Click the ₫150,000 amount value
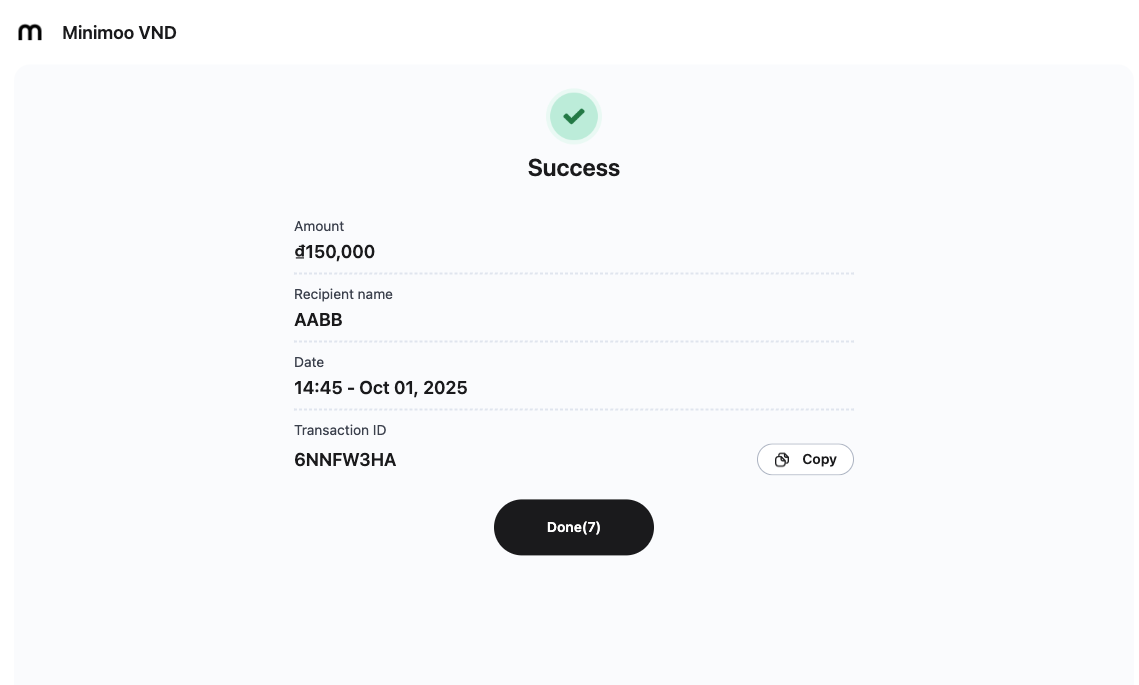Image resolution: width=1139 pixels, height=685 pixels. click(x=334, y=252)
